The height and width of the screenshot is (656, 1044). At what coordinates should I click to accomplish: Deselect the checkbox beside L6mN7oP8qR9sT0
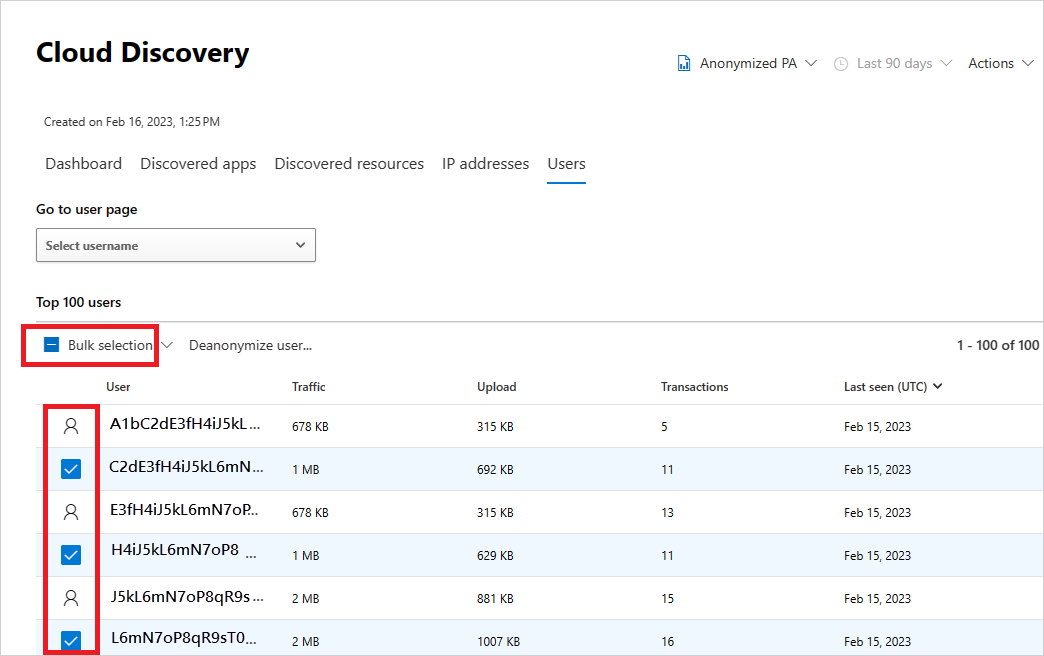pyautogui.click(x=70, y=640)
